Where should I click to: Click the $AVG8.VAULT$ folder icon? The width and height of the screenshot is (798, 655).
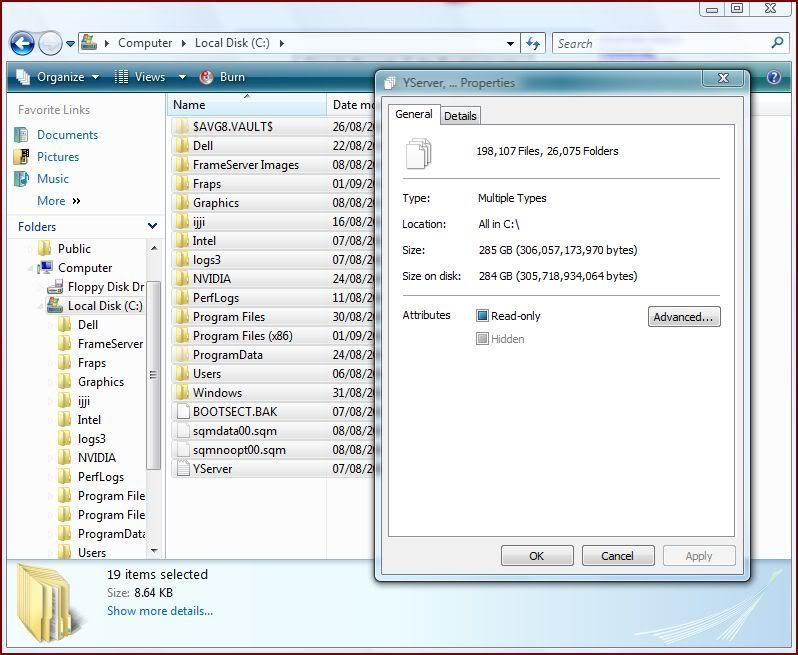point(182,127)
